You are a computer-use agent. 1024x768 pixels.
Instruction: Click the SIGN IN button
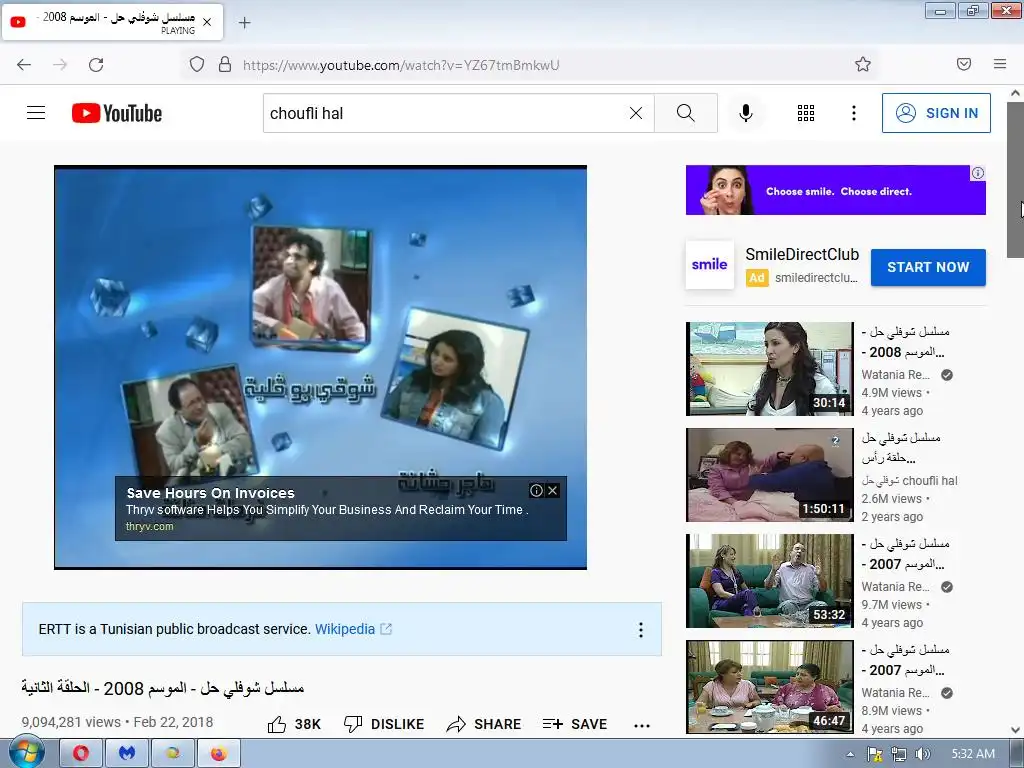tap(936, 113)
